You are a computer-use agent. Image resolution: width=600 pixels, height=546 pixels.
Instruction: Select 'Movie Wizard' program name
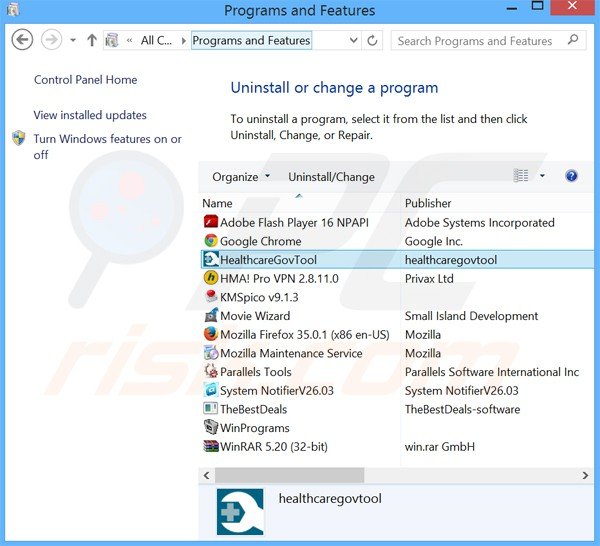255,316
